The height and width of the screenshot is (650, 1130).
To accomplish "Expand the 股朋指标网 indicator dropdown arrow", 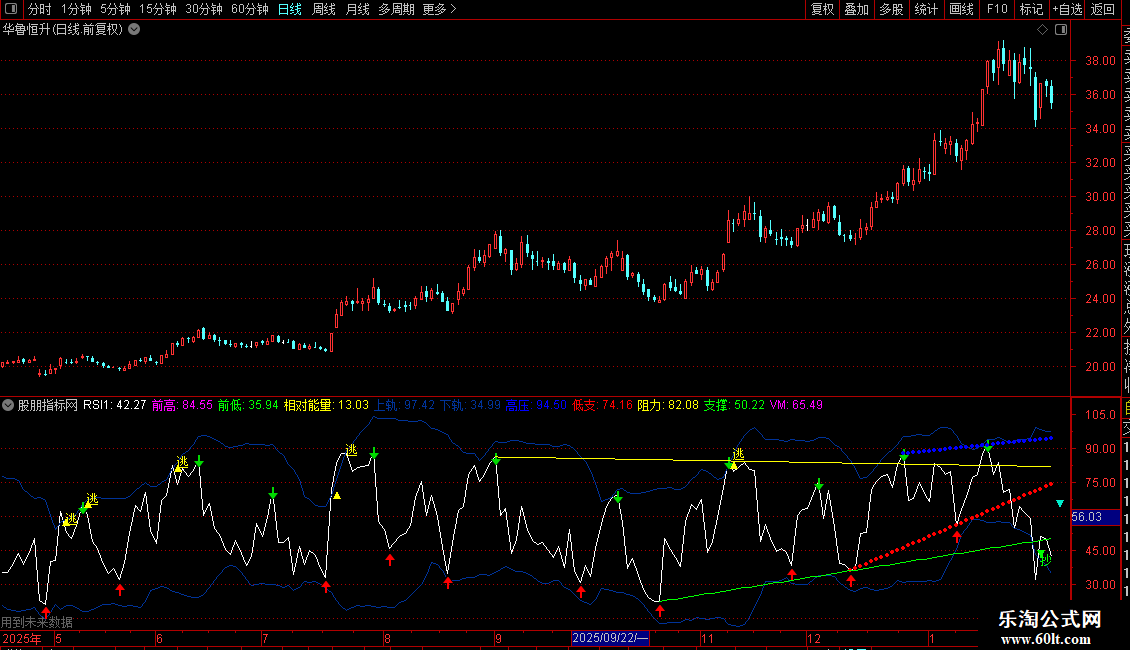I will click(x=8, y=405).
